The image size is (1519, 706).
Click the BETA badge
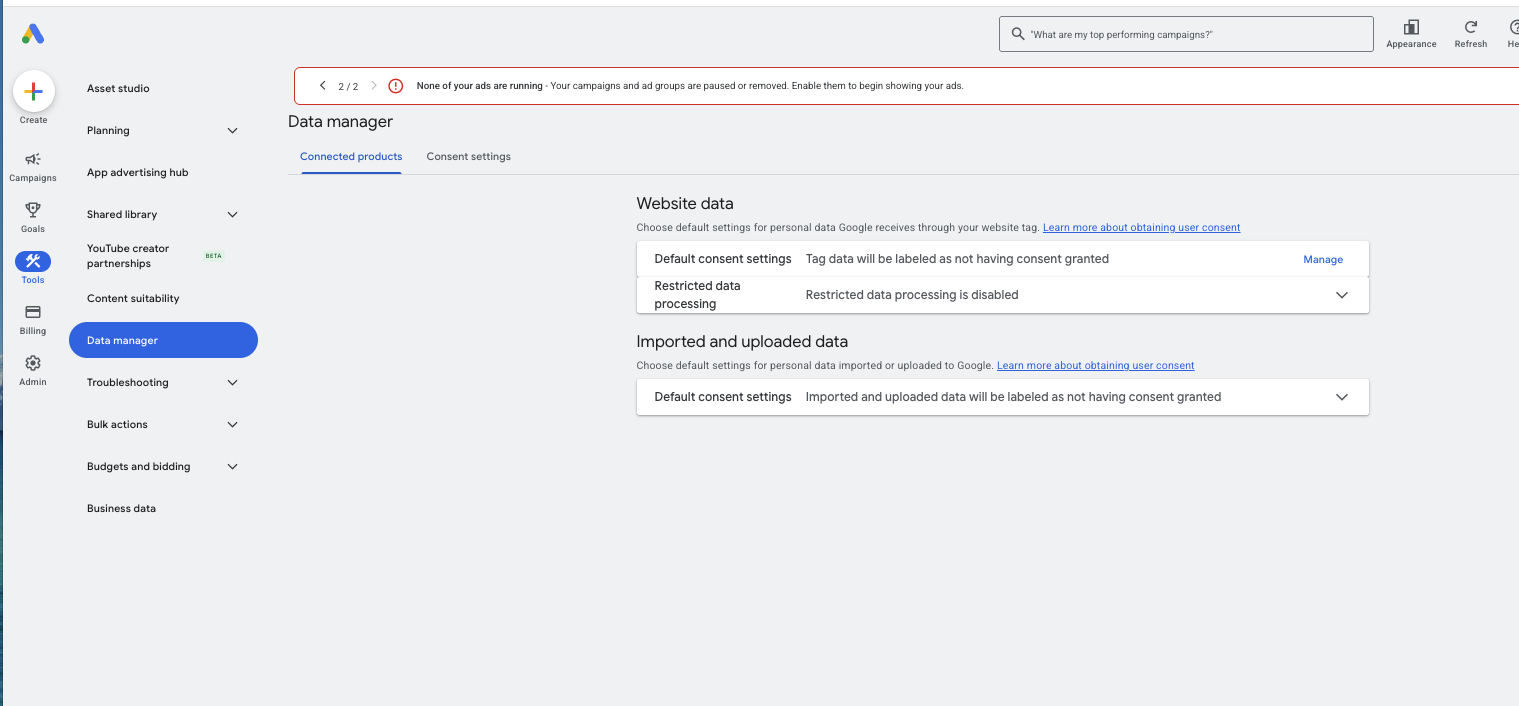[213, 256]
